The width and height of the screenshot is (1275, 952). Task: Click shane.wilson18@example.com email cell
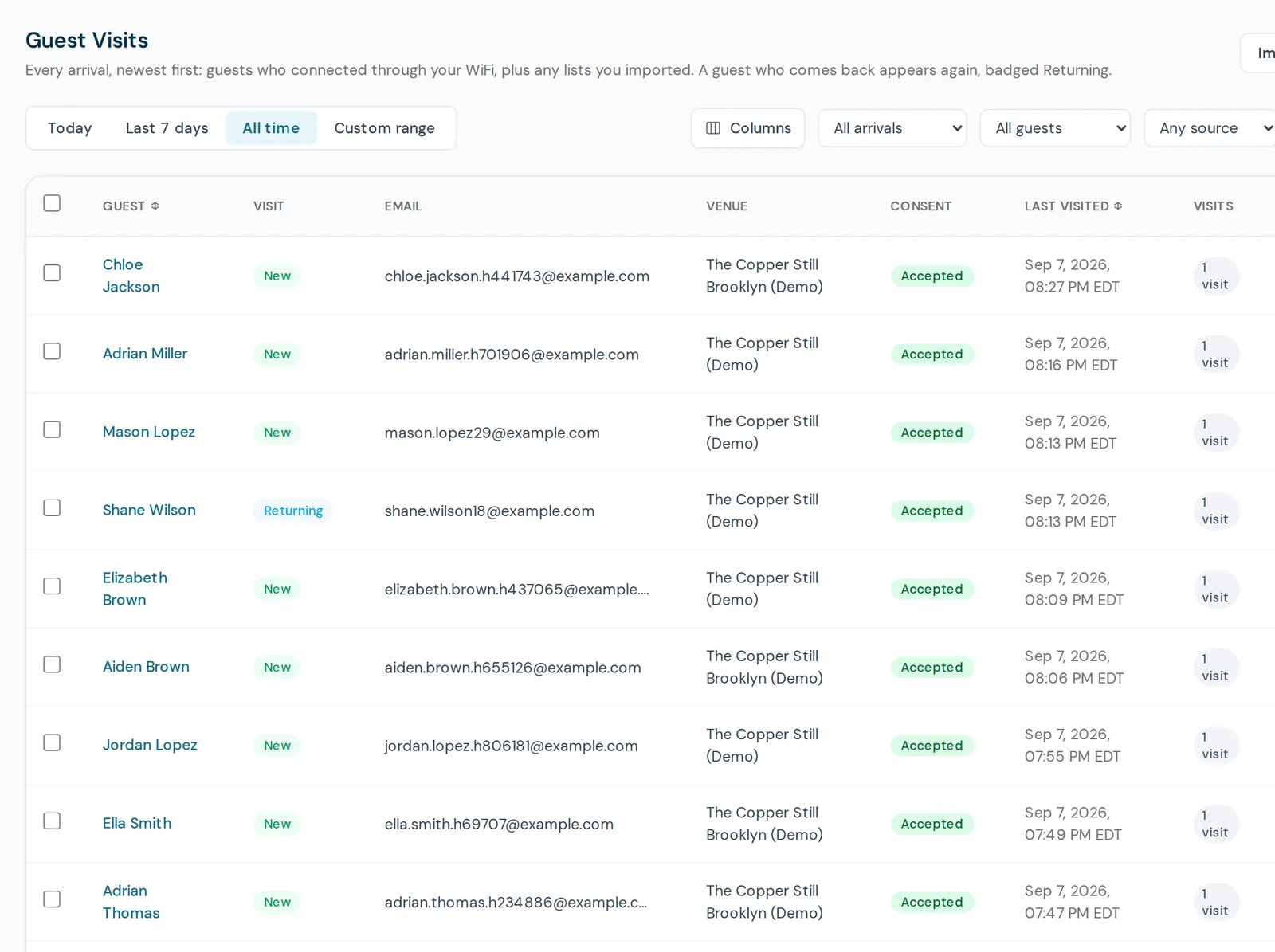pyautogui.click(x=489, y=511)
